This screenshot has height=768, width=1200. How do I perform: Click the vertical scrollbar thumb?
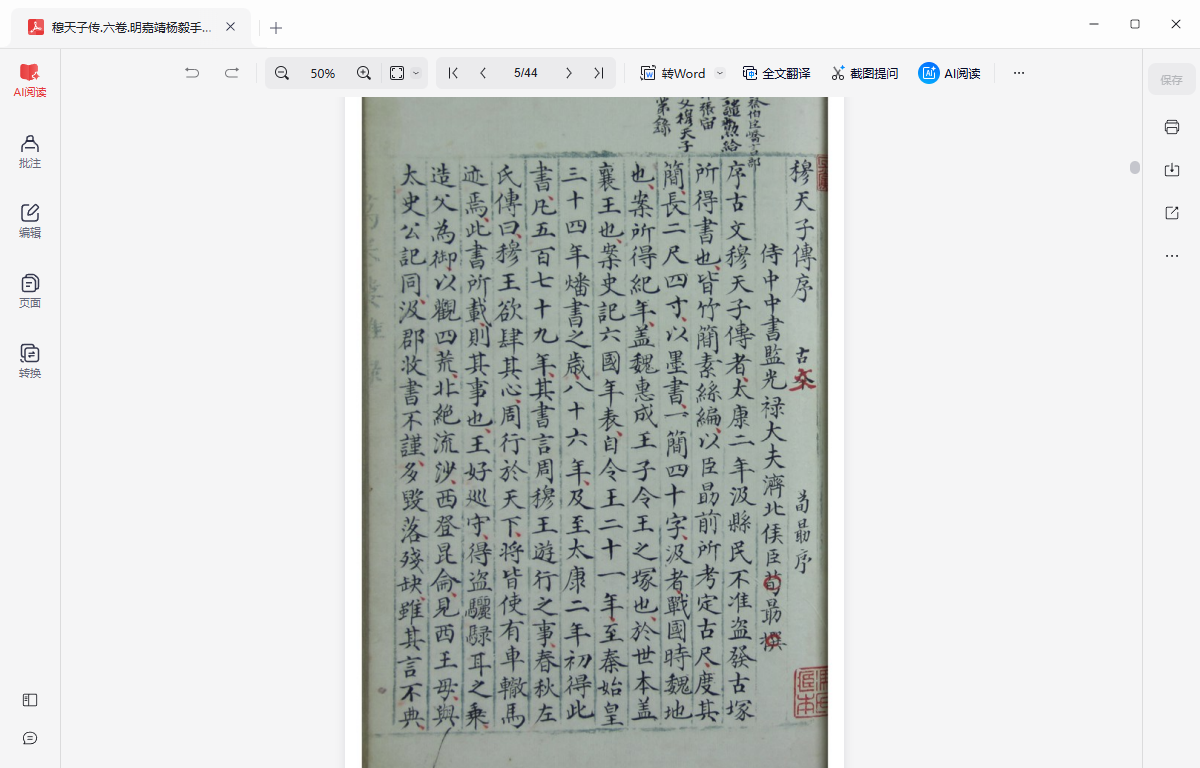pos(1135,167)
